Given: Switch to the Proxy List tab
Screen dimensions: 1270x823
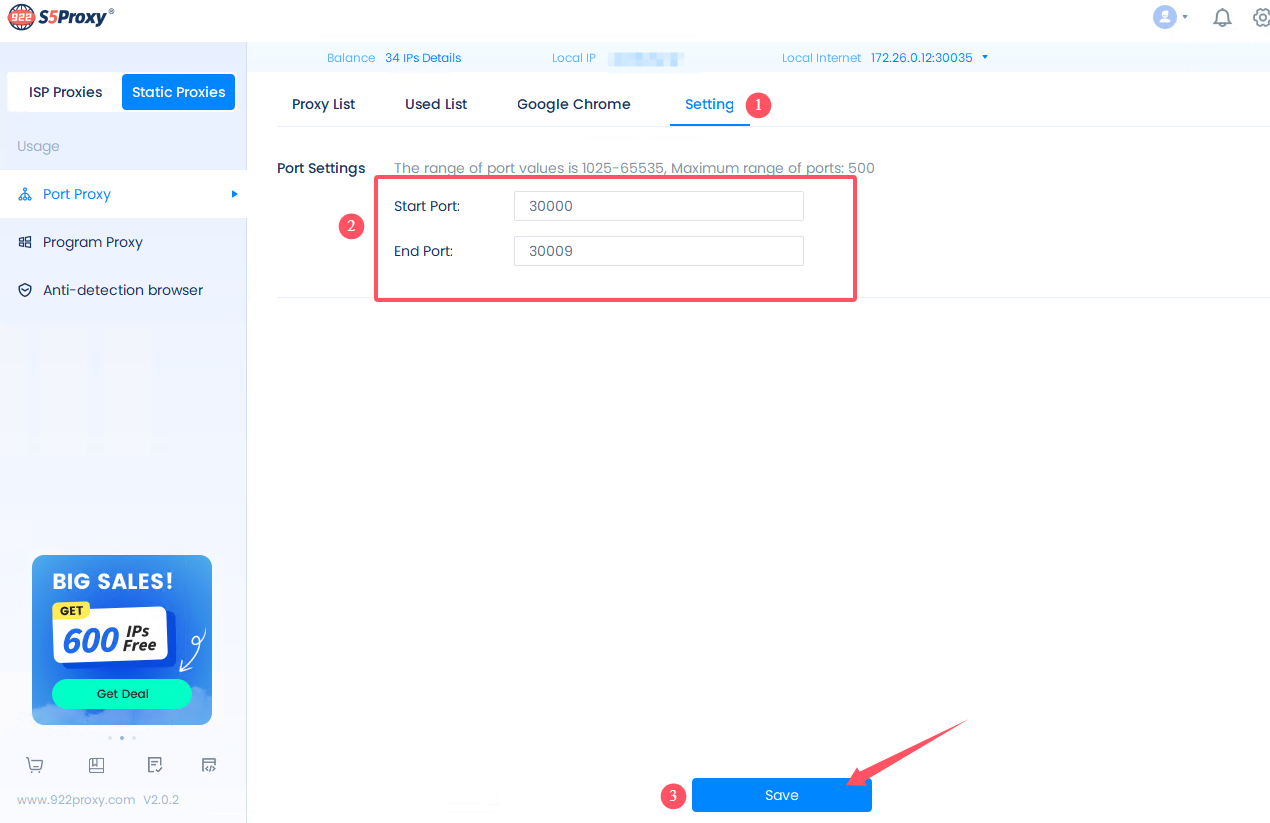Looking at the screenshot, I should tap(323, 104).
